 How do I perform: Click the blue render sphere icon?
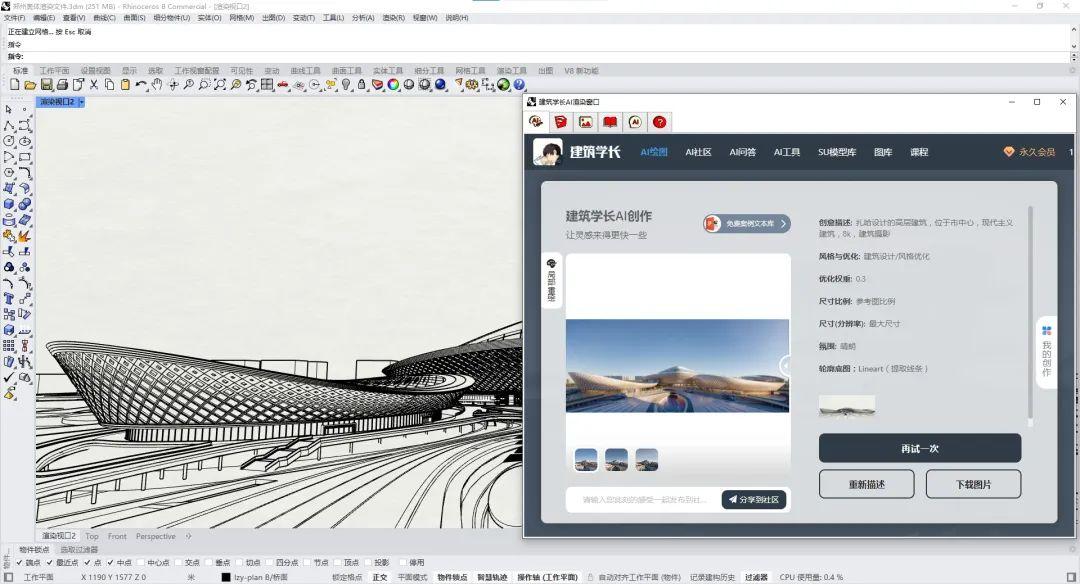click(x=440, y=85)
